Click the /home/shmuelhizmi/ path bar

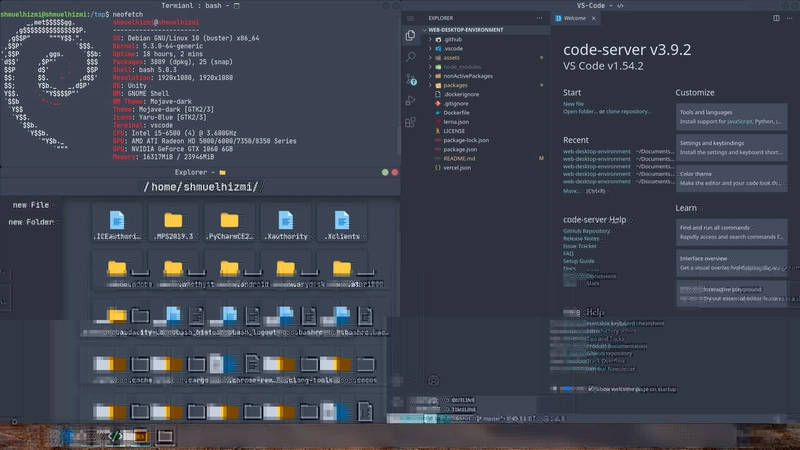tap(201, 187)
